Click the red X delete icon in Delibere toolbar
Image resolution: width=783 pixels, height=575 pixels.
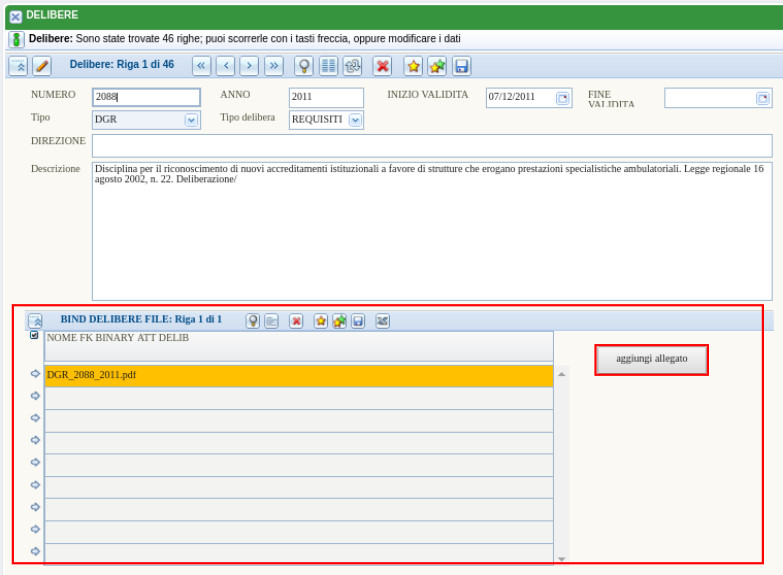point(382,66)
